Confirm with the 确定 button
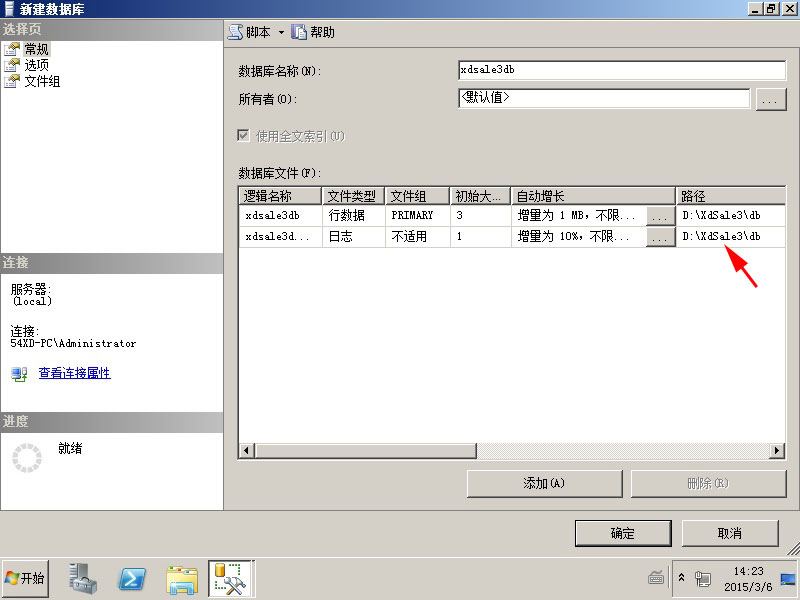This screenshot has height=600, width=800. click(622, 533)
